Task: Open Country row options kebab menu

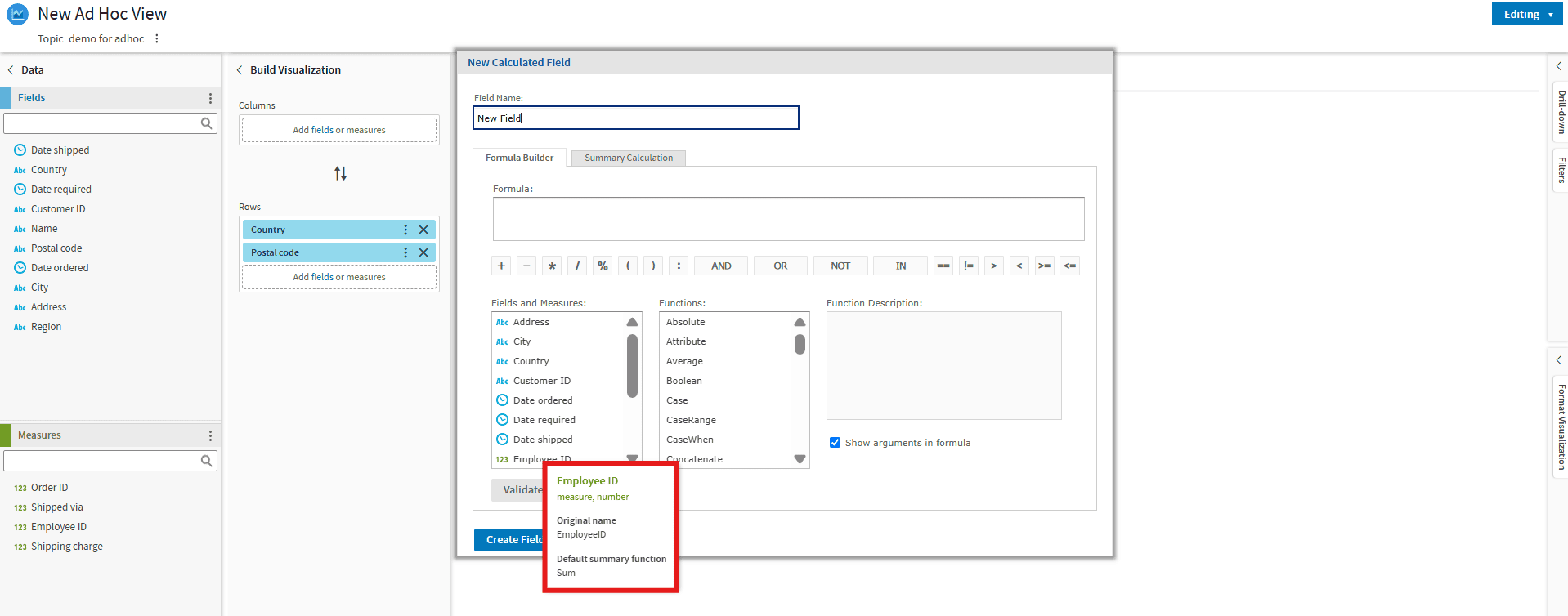Action: (405, 230)
